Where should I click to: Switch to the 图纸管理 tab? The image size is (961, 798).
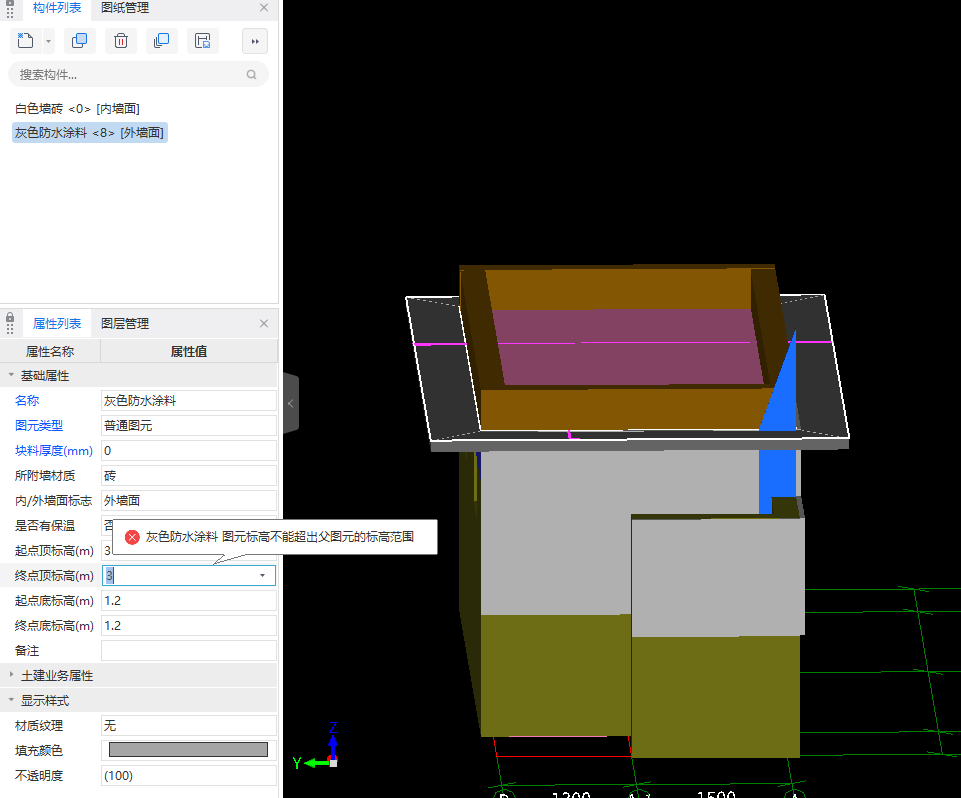(x=125, y=8)
